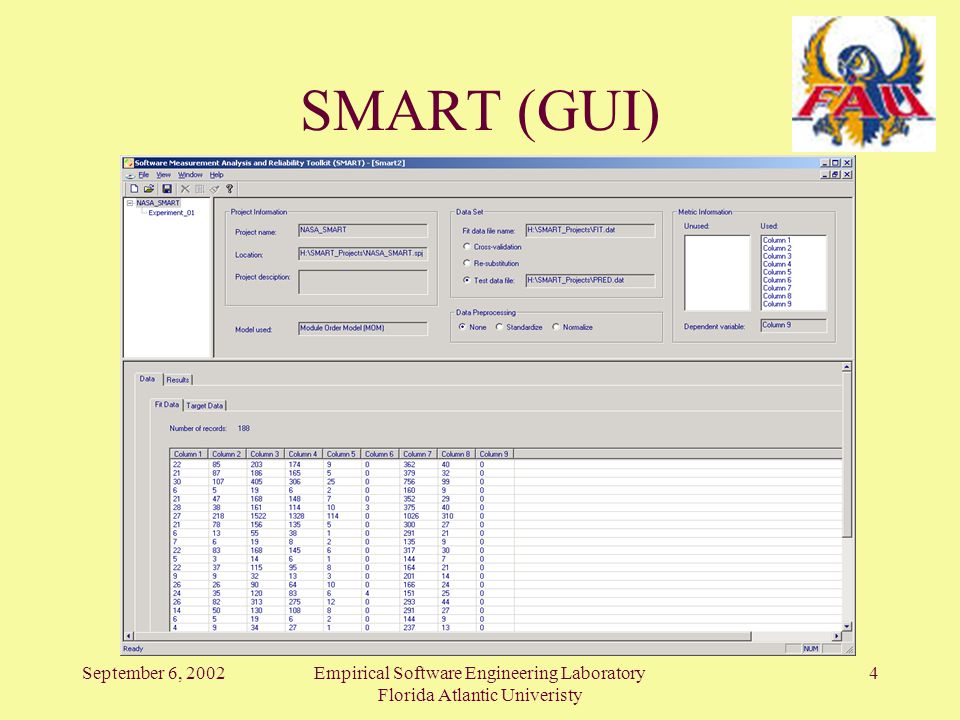Click the Project name field
The width and height of the screenshot is (960, 720).
363,230
